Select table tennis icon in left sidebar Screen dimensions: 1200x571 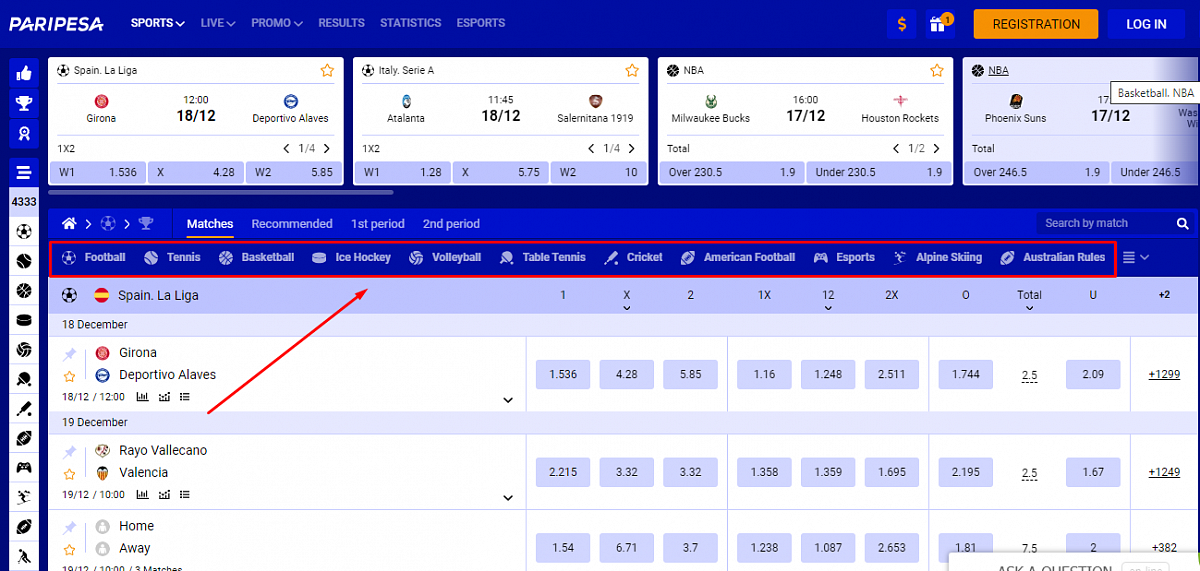point(24,379)
